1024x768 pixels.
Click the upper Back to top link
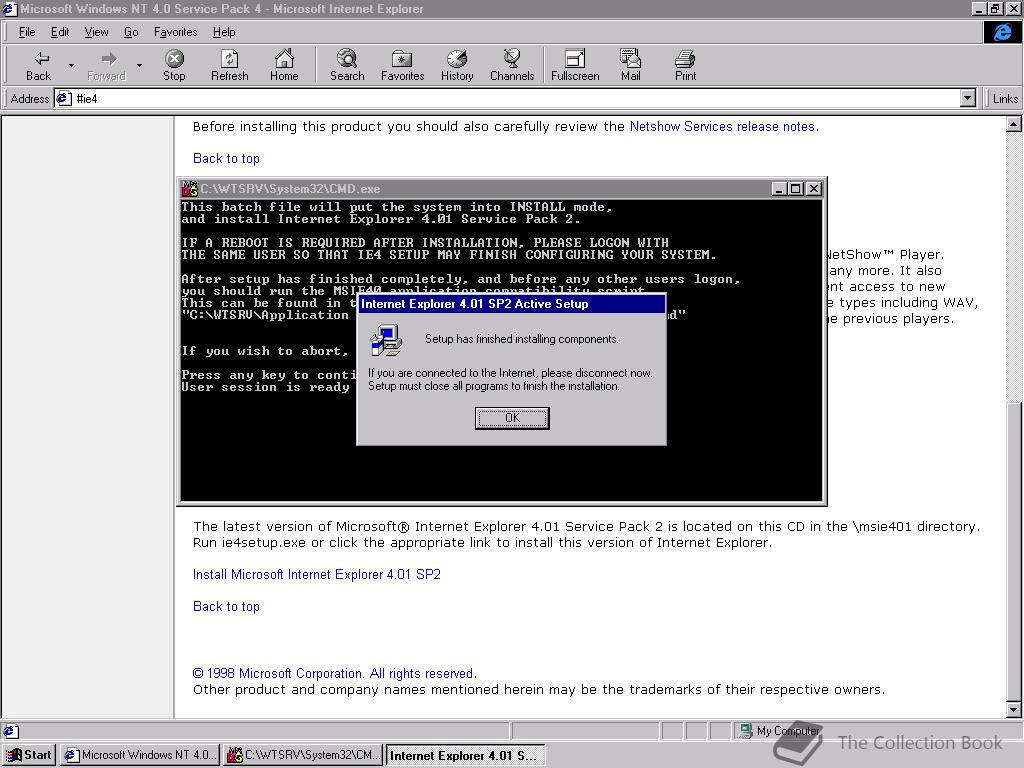click(226, 159)
